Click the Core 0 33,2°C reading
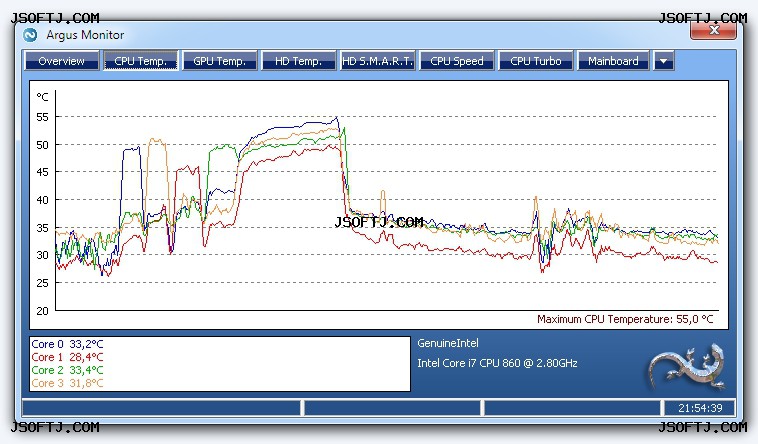This screenshot has width=758, height=444. click(x=67, y=344)
